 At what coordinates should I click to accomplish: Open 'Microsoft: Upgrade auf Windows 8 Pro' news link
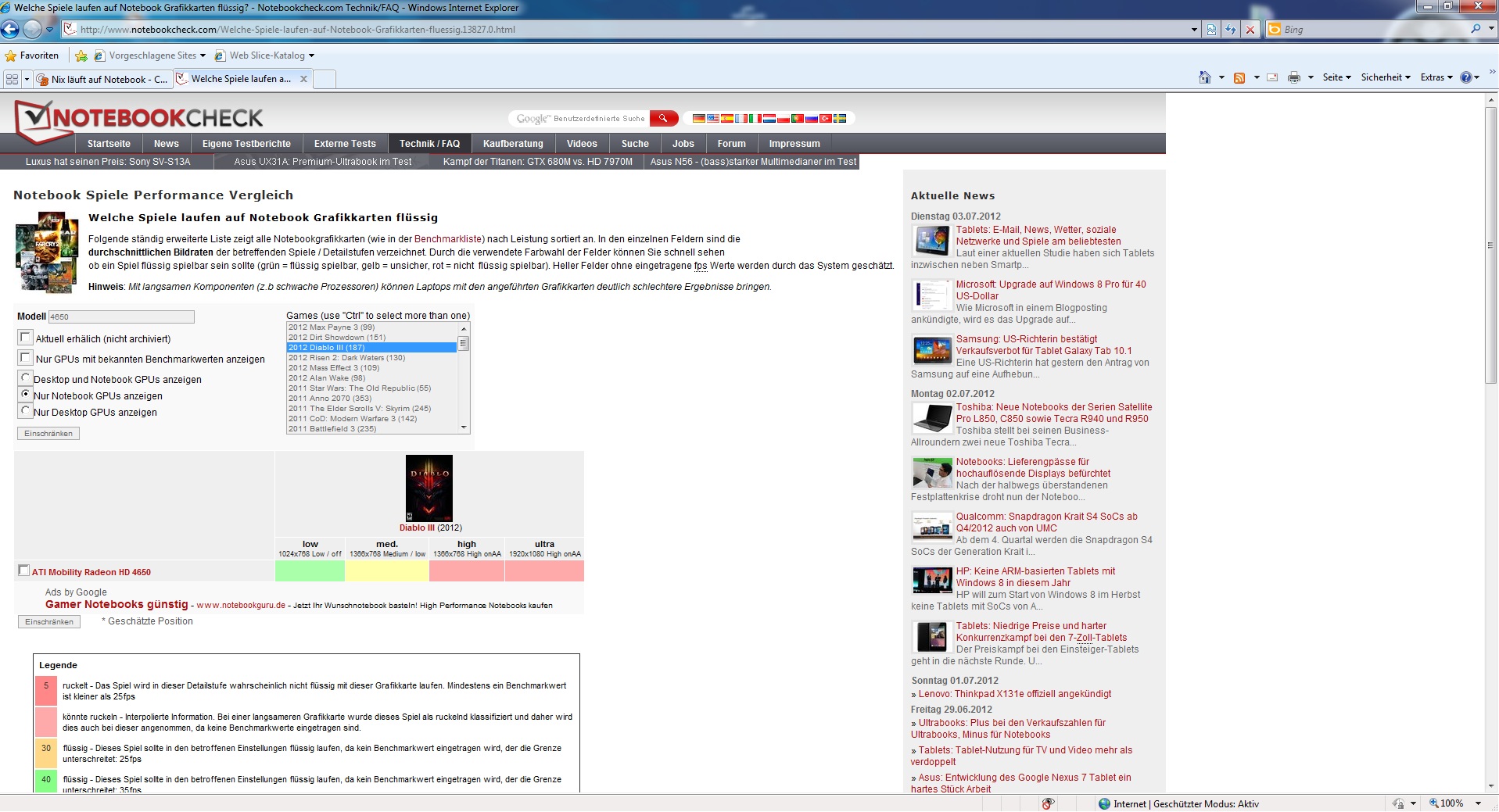[1051, 290]
